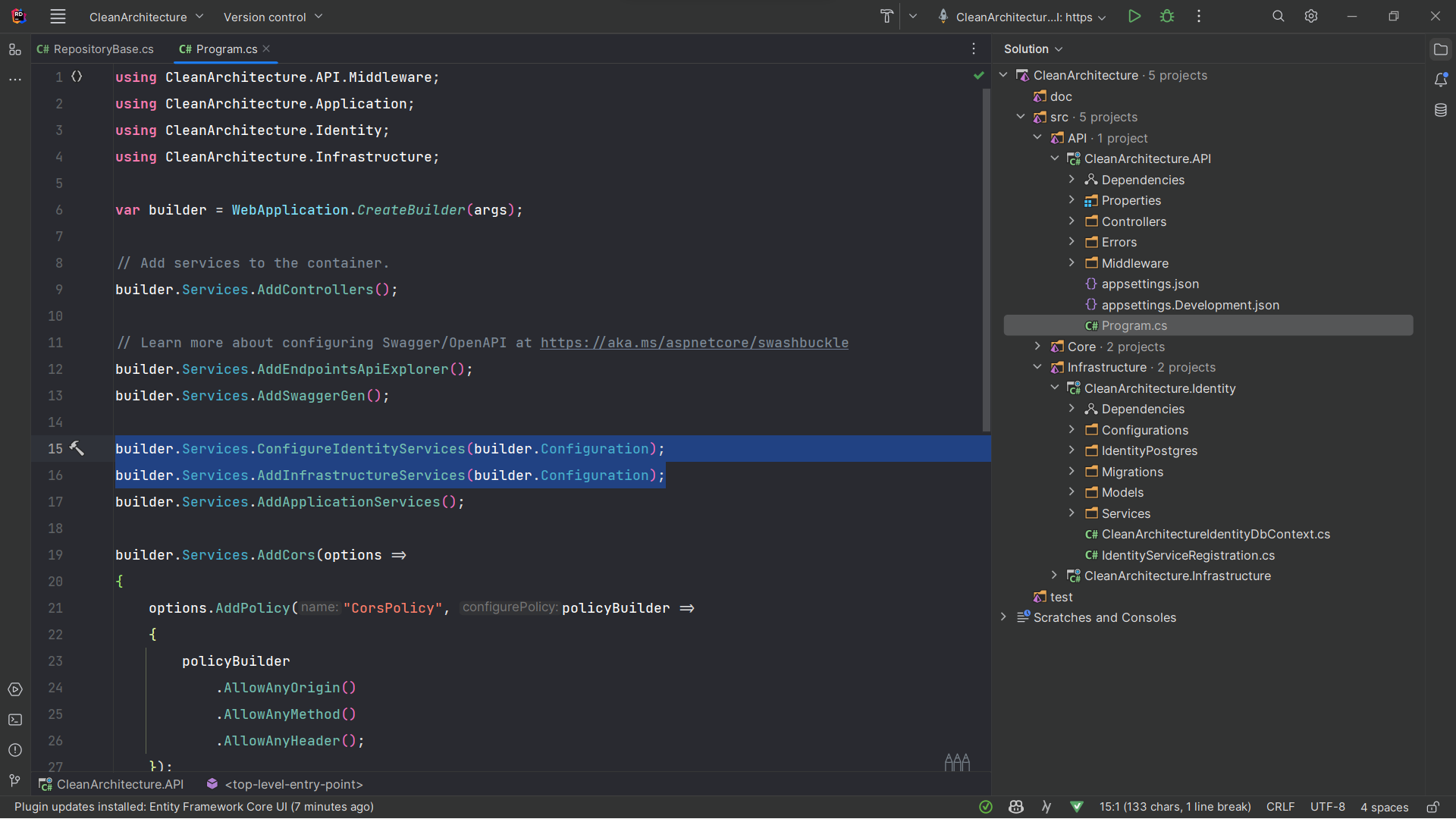Viewport: 1456px width, 819px height.
Task: Switch to the RepositoryBase.cs tab
Action: (96, 49)
